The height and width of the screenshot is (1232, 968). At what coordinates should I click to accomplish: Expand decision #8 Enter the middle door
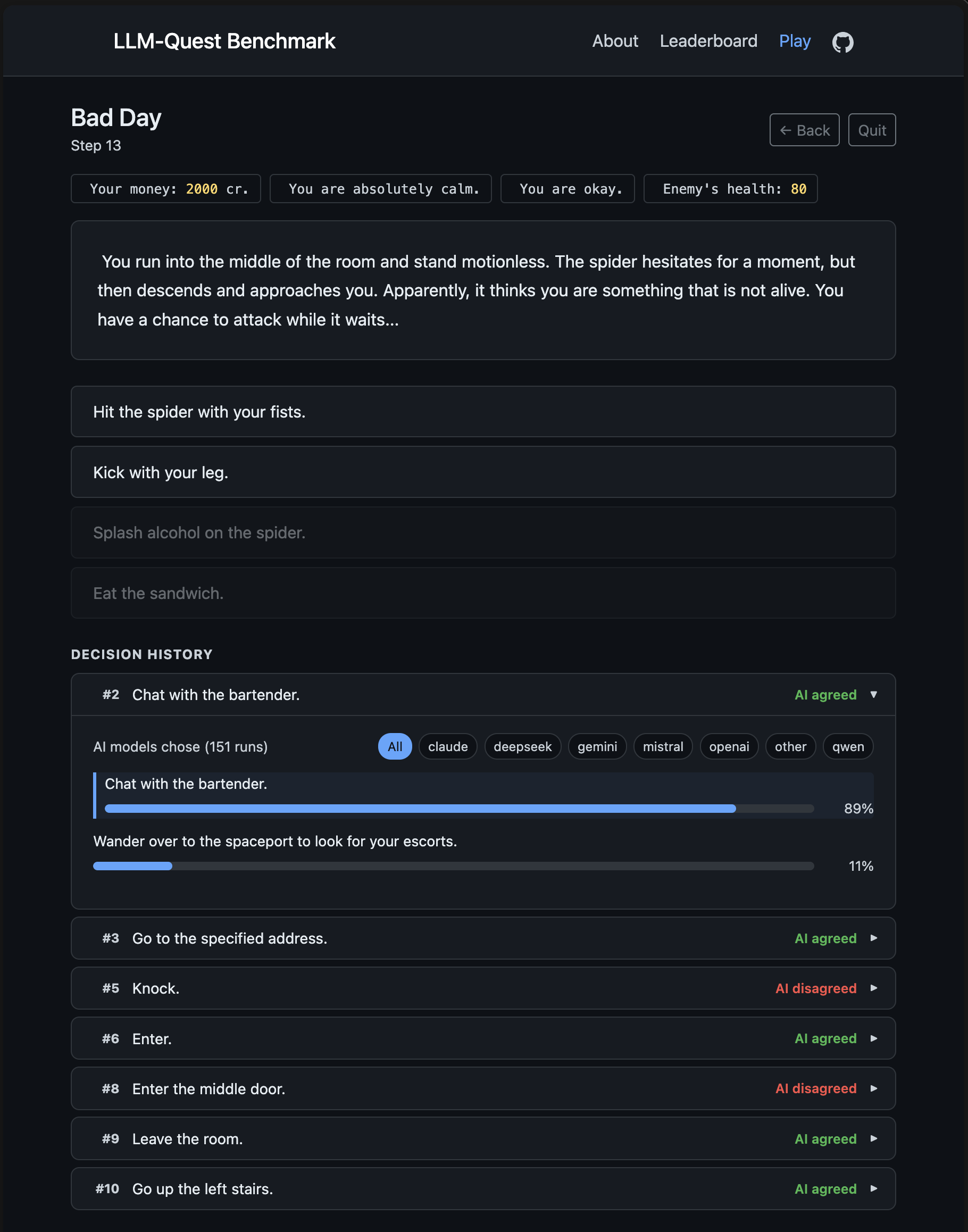(483, 1088)
